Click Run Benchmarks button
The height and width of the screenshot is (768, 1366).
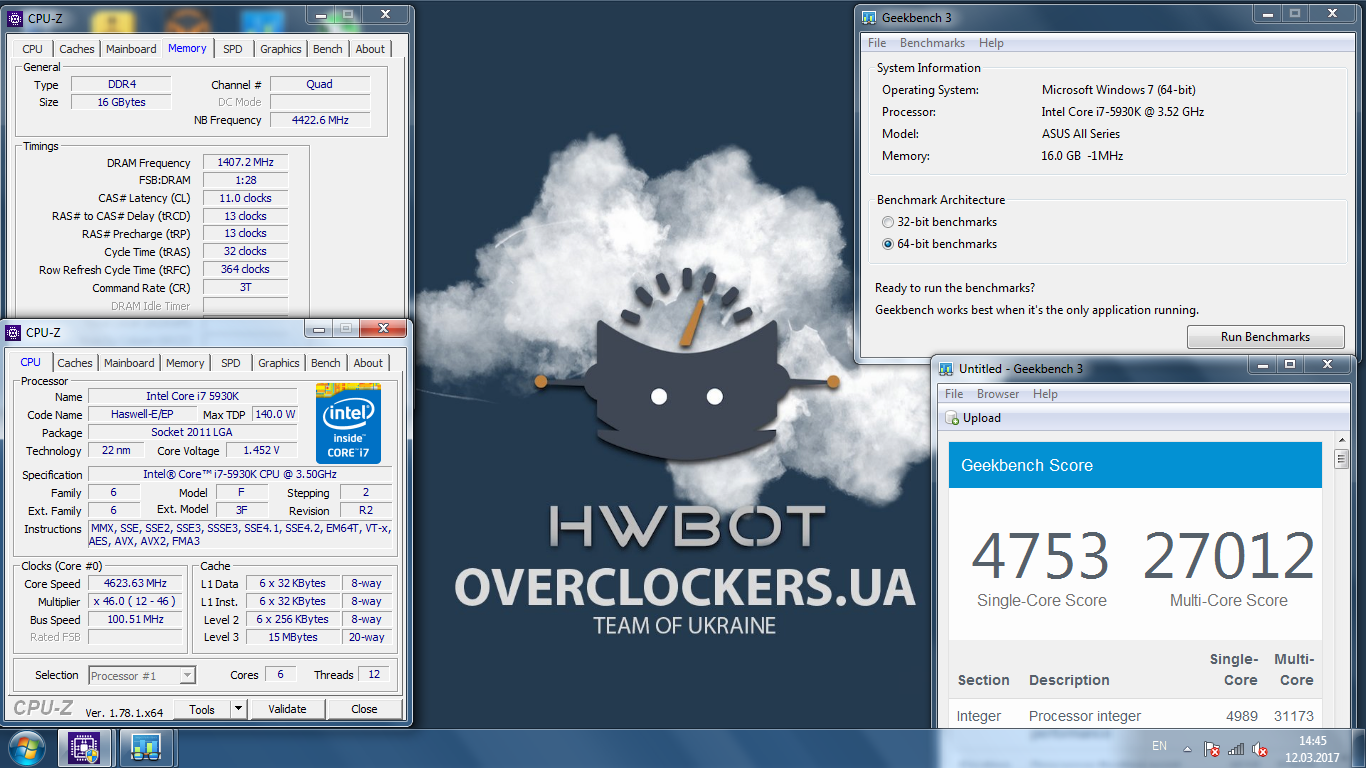pos(1265,337)
